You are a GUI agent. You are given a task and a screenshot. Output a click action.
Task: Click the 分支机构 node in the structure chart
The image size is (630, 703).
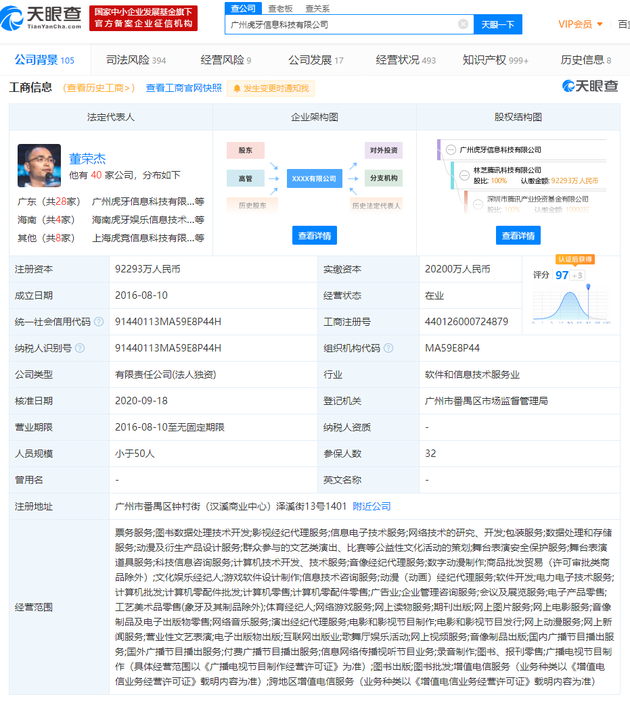coord(383,178)
